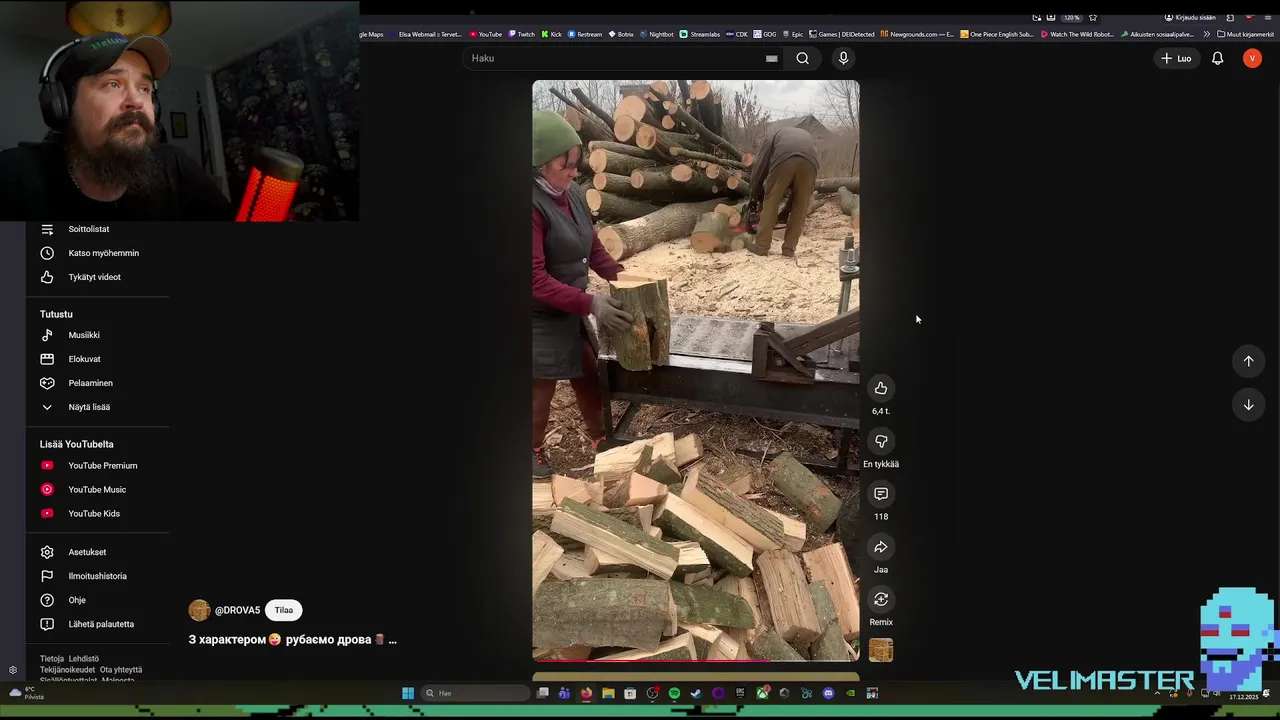
Task: Click the taskbar Hae search box
Action: pyautogui.click(x=475, y=693)
